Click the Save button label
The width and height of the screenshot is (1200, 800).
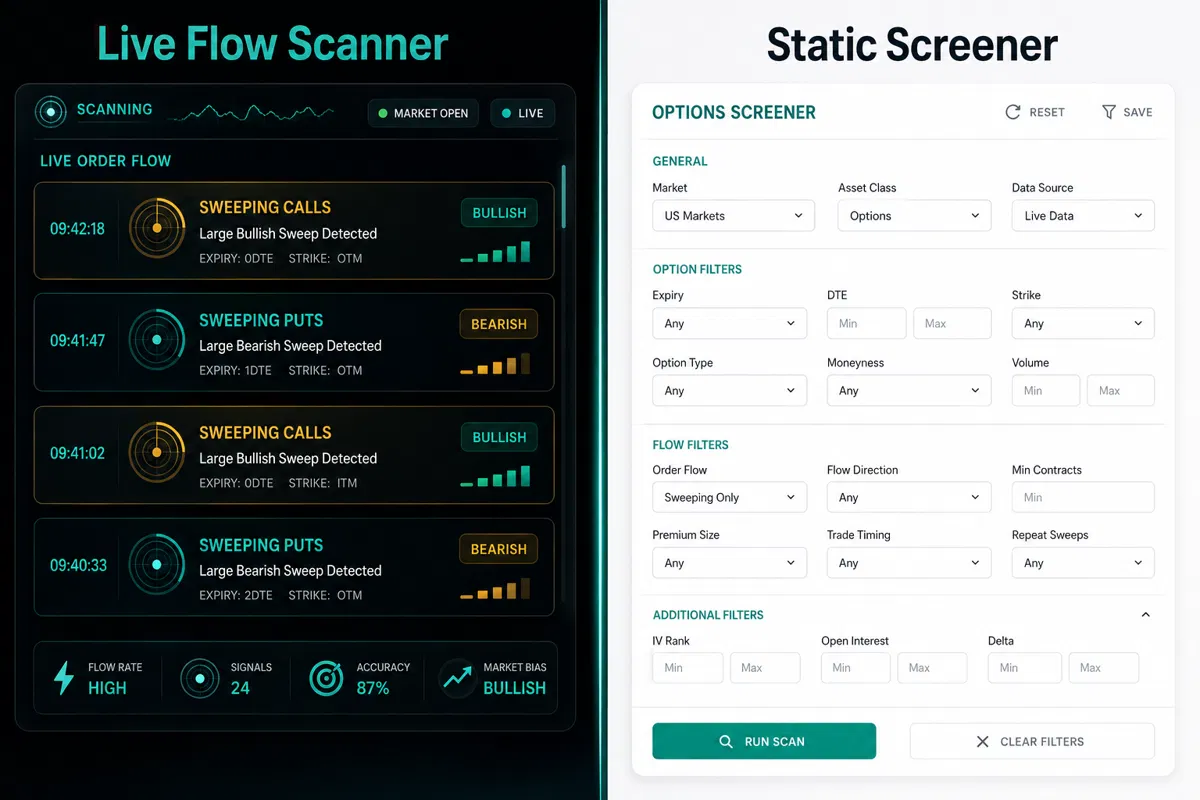1138,113
